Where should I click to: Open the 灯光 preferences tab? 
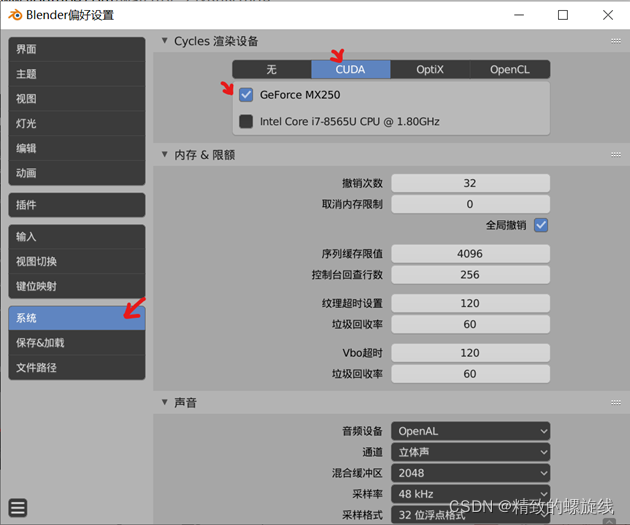pyautogui.click(x=77, y=124)
